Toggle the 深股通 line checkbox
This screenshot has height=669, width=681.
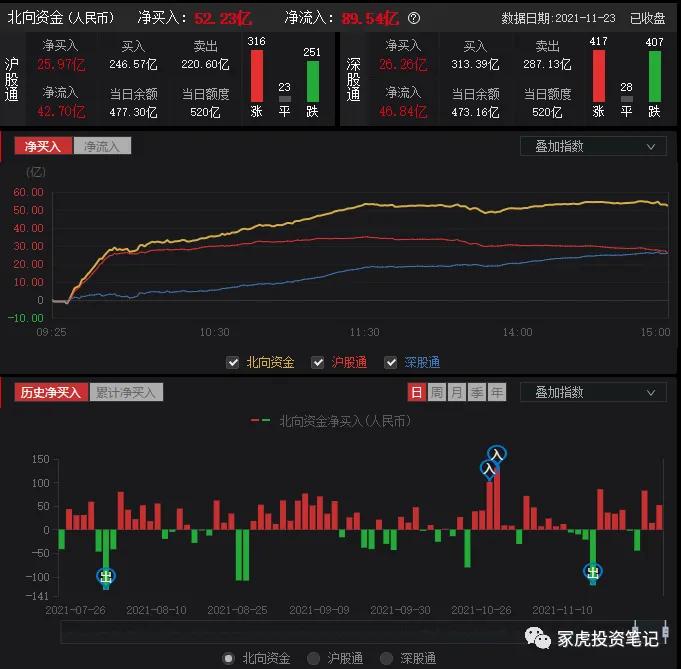pos(391,362)
